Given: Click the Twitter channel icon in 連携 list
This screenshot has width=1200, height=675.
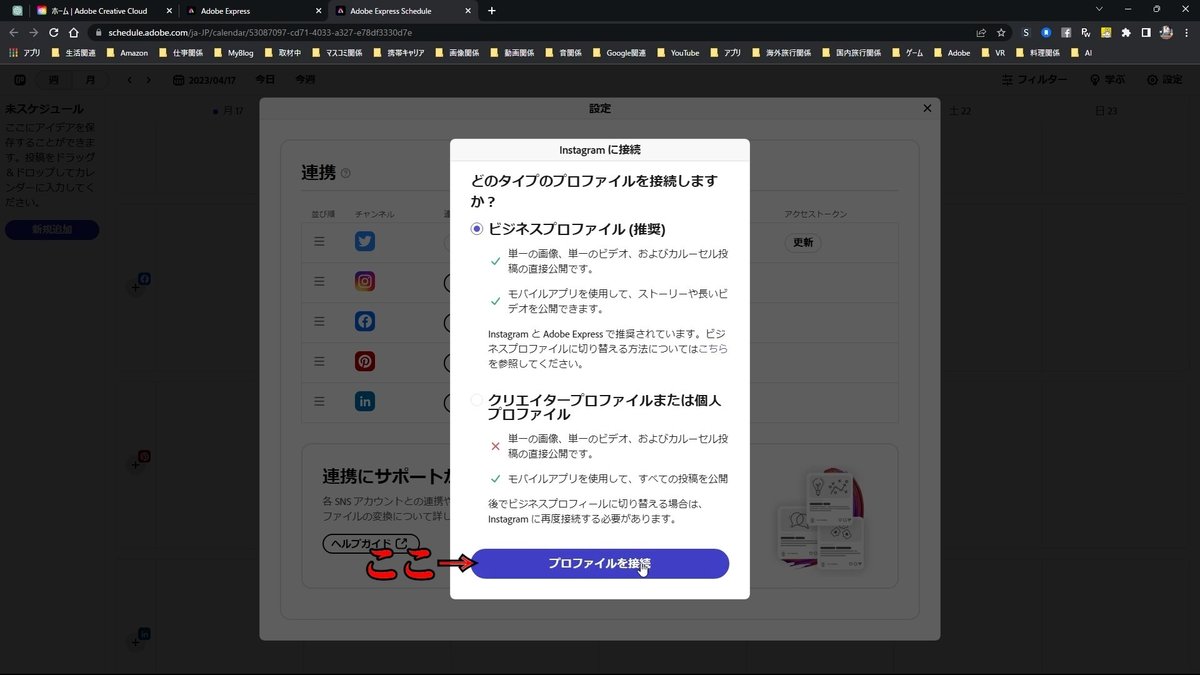Looking at the screenshot, I should coord(365,242).
